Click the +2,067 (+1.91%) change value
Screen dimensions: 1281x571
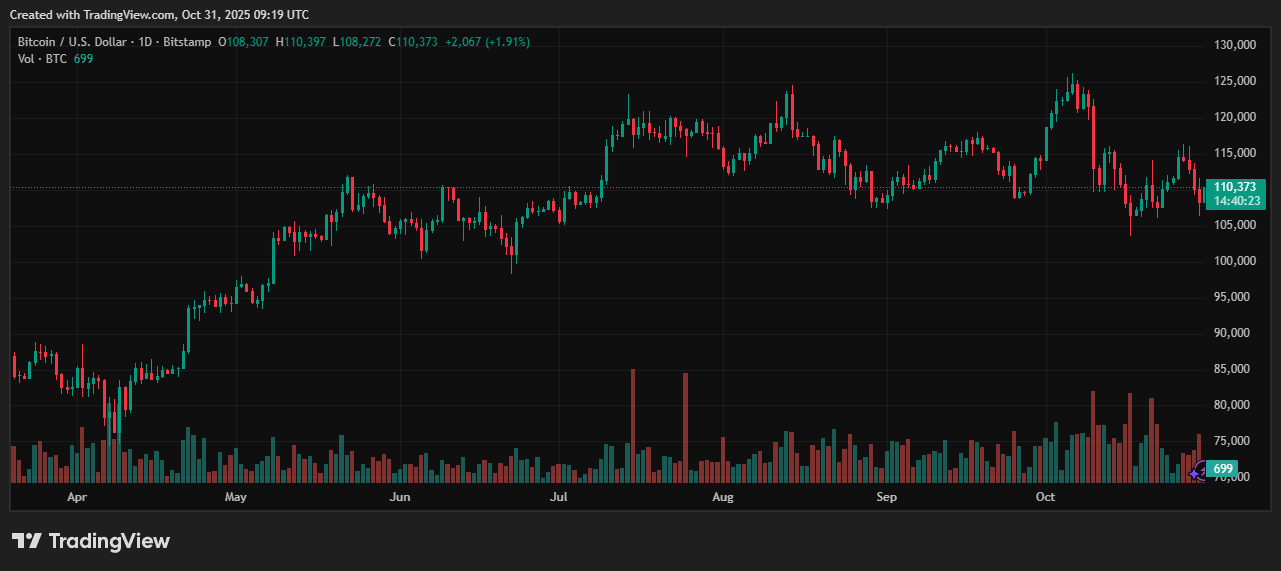(487, 42)
